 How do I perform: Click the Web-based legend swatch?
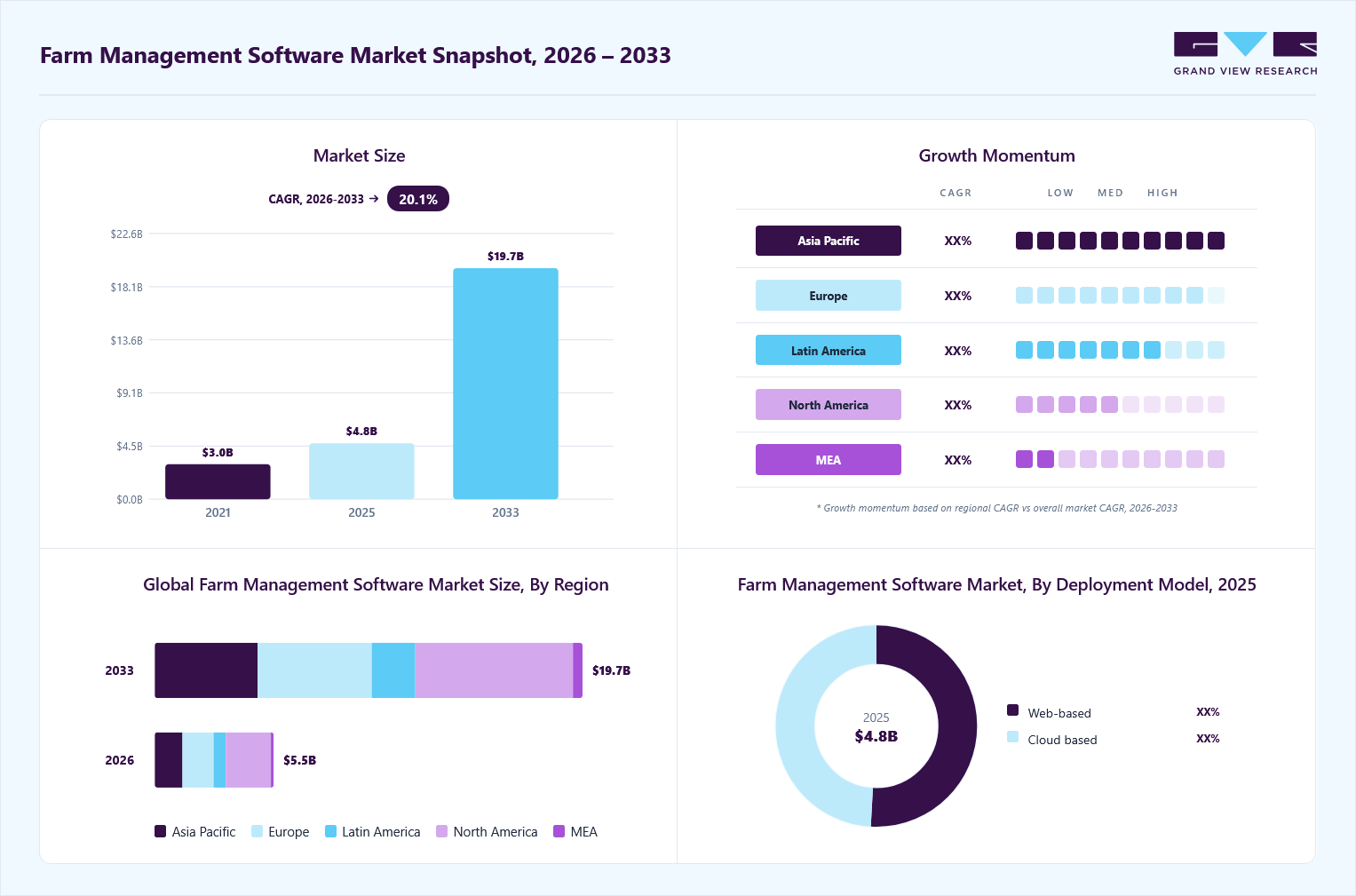1013,710
